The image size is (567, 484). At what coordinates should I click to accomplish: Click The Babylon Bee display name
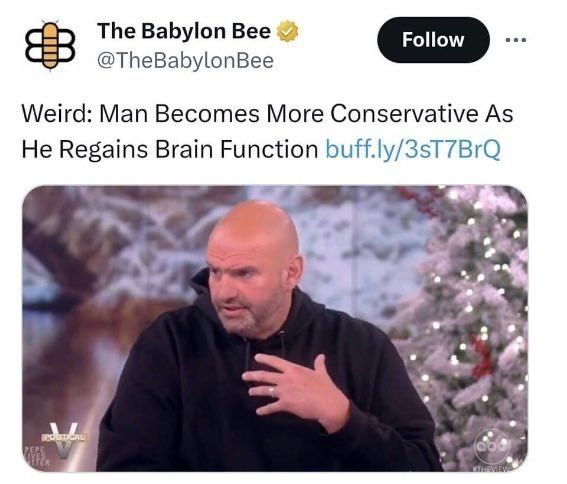click(x=184, y=31)
